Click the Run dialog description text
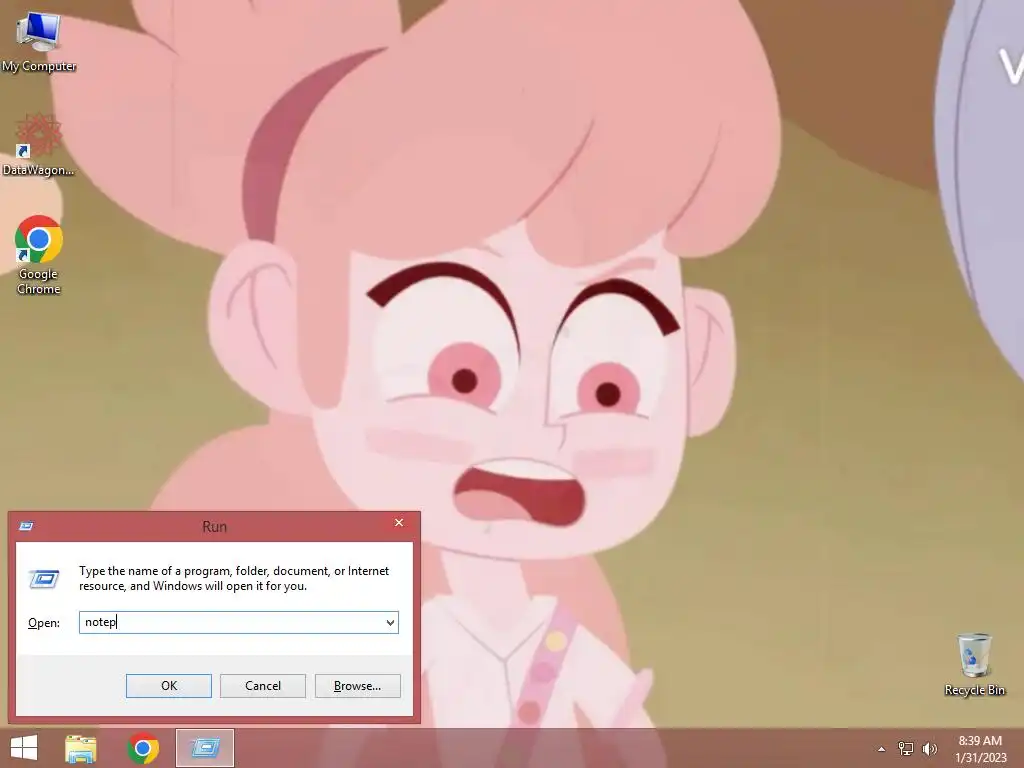Viewport: 1024px width, 768px height. [x=234, y=578]
